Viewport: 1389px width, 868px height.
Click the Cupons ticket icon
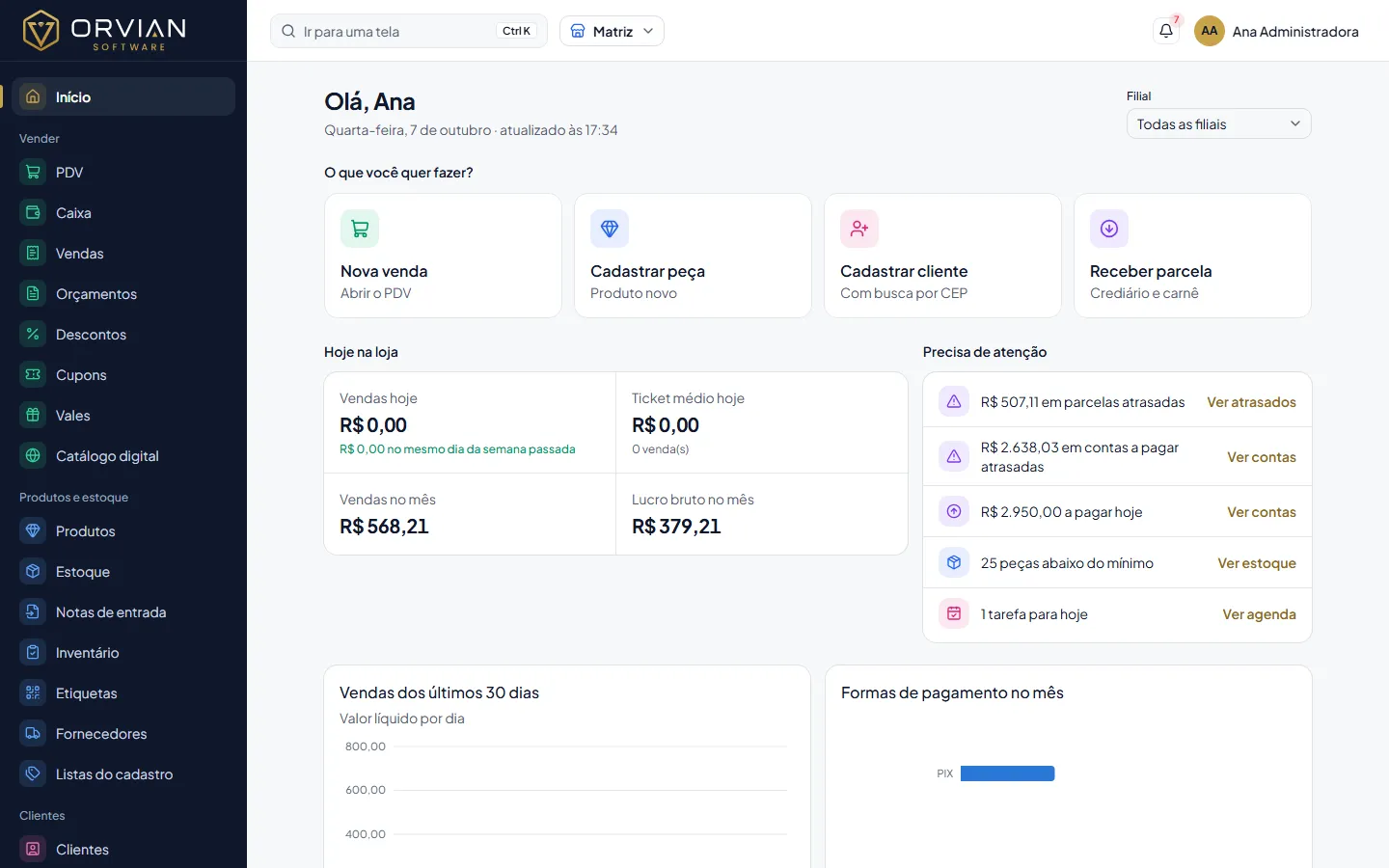[33, 374]
